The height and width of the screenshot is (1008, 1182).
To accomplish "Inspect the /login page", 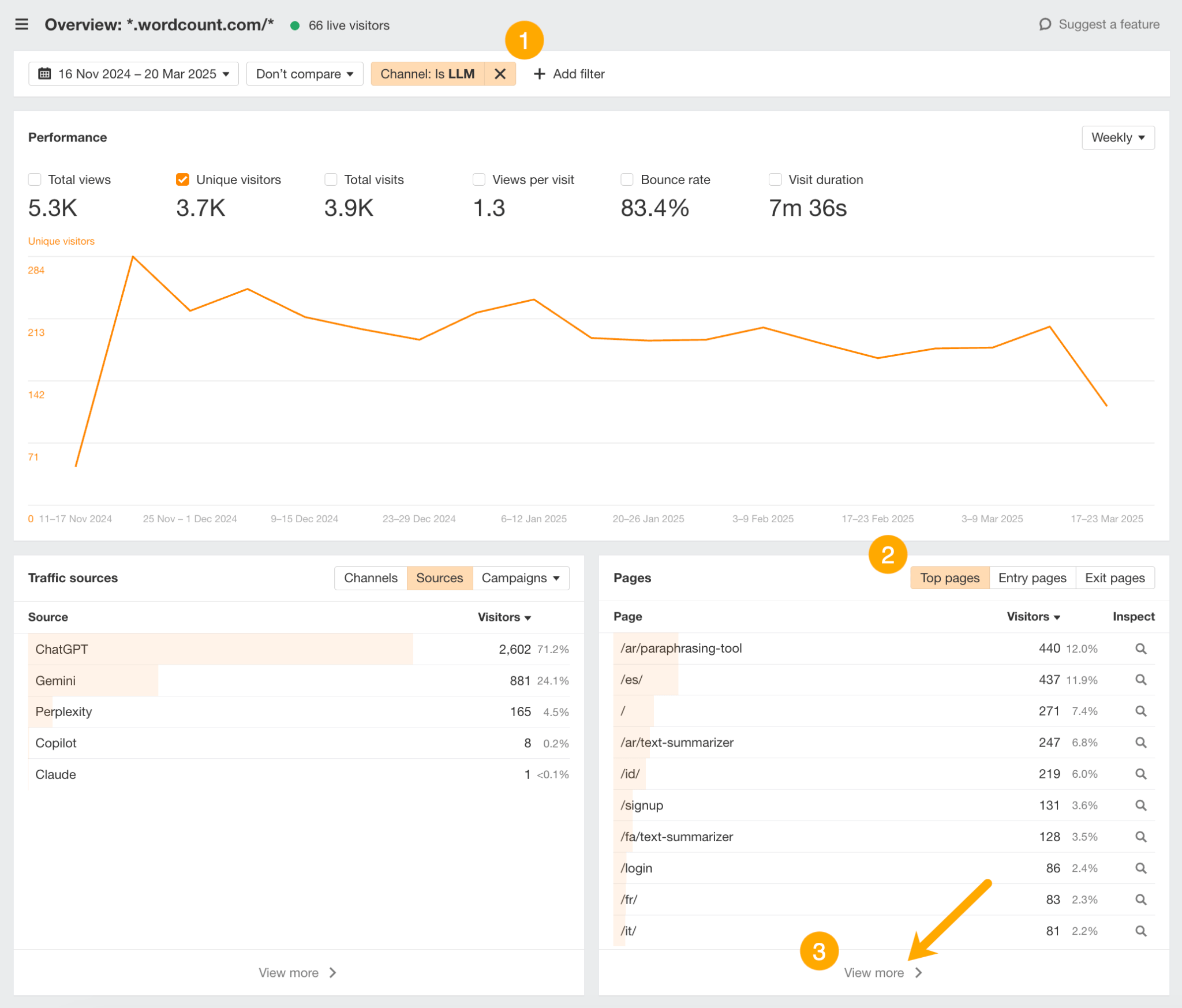I will tap(1140, 868).
